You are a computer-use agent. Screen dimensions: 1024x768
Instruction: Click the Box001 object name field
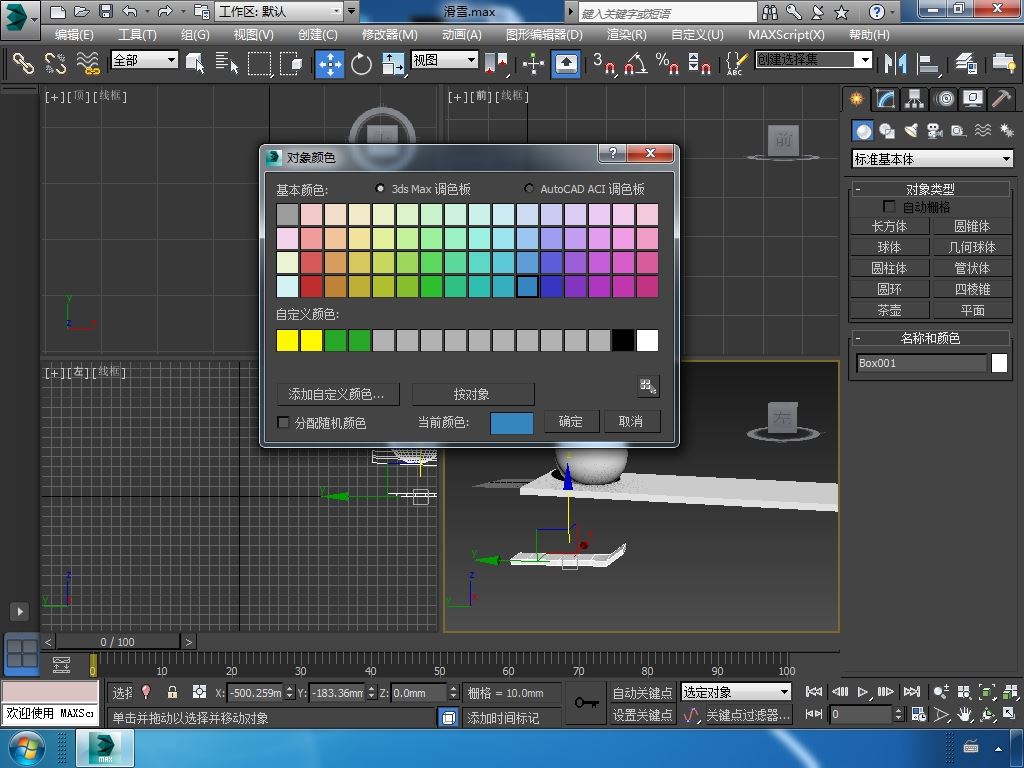tap(921, 363)
